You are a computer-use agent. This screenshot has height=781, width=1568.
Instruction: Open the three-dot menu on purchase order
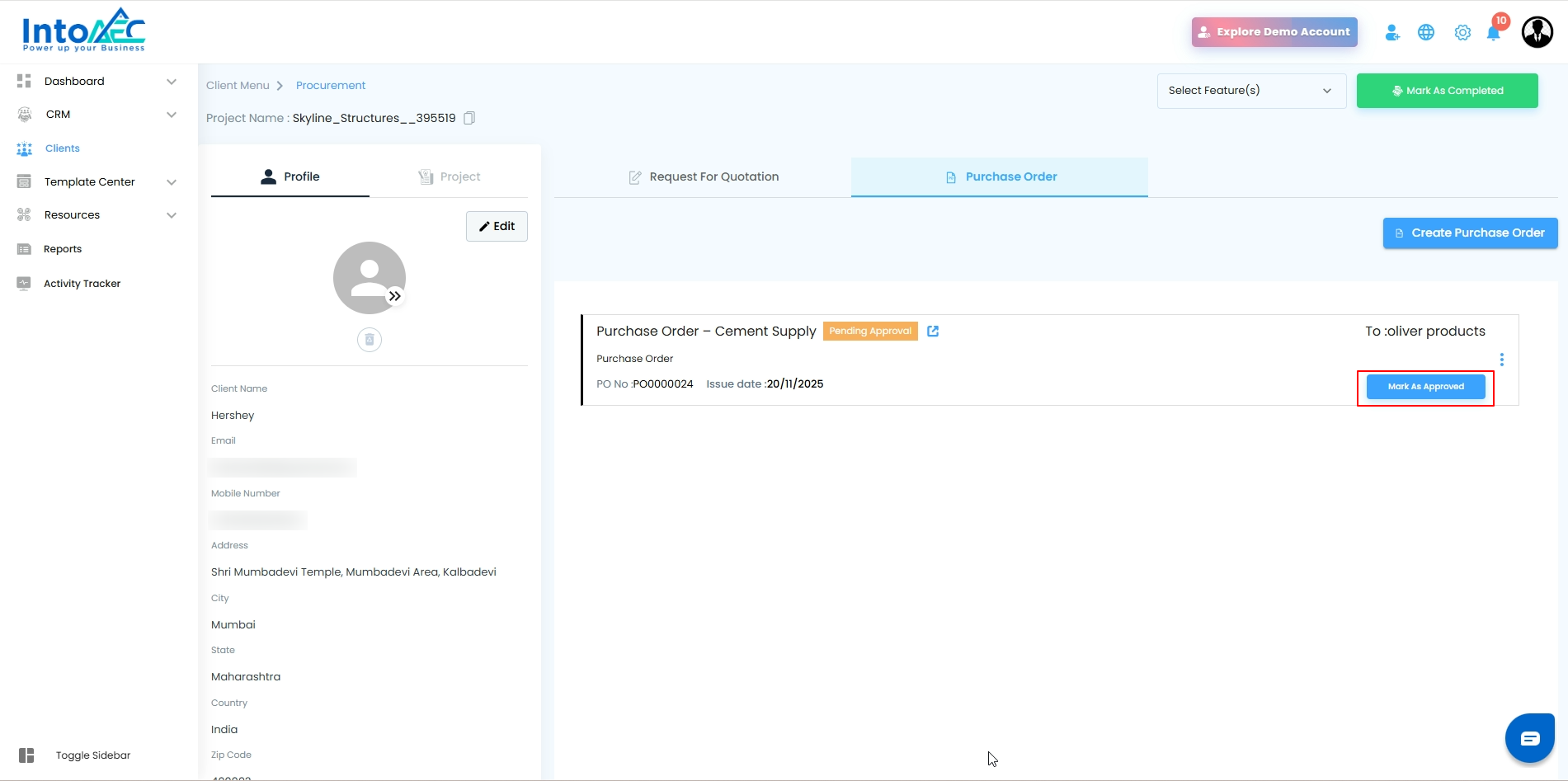(1502, 360)
